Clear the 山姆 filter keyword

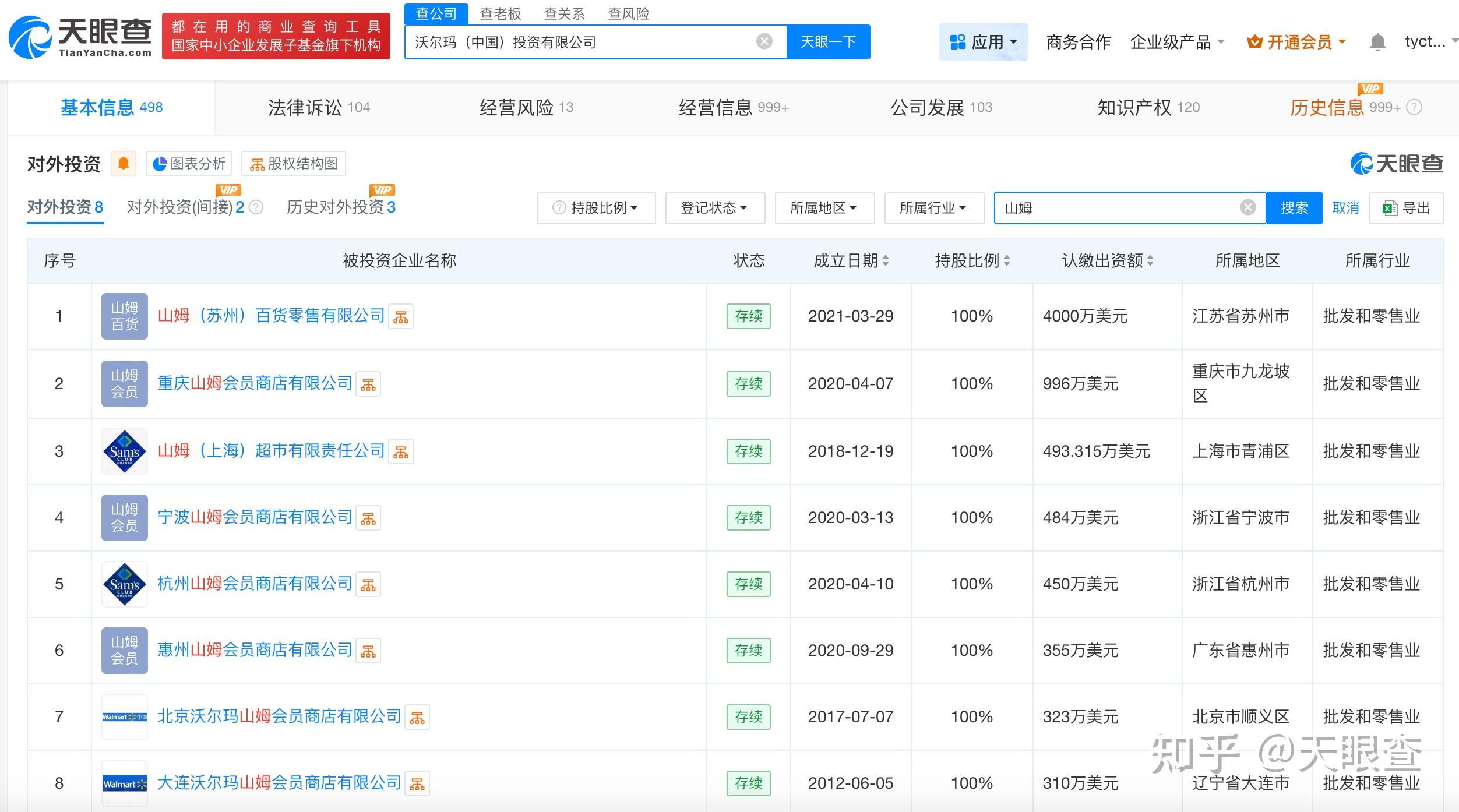(1247, 207)
